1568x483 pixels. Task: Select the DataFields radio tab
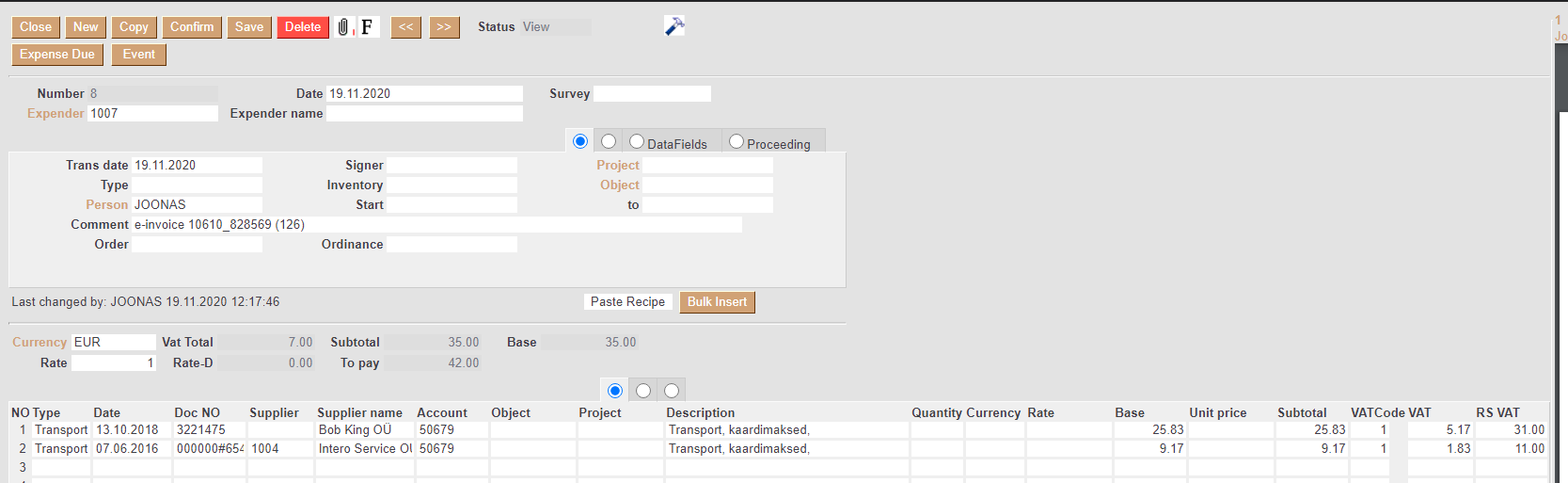[637, 141]
